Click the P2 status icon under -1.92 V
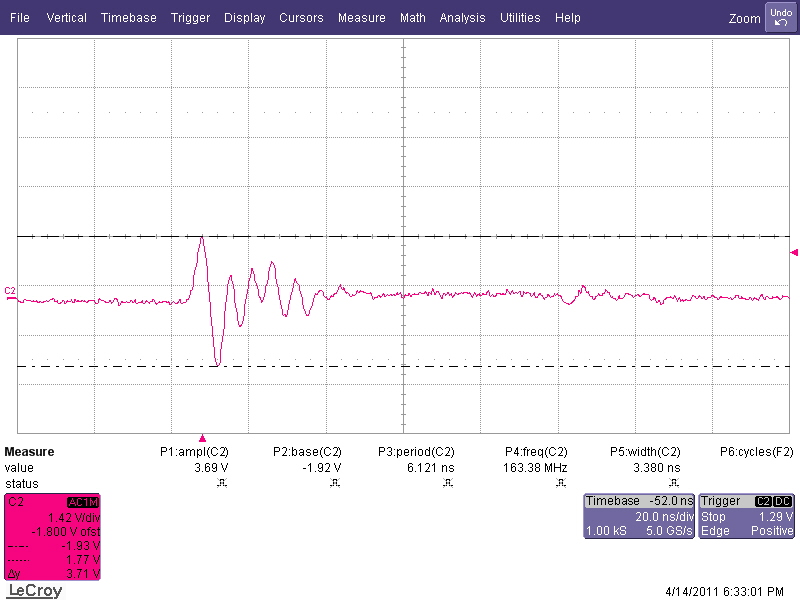Image resolution: width=800 pixels, height=600 pixels. [x=335, y=483]
